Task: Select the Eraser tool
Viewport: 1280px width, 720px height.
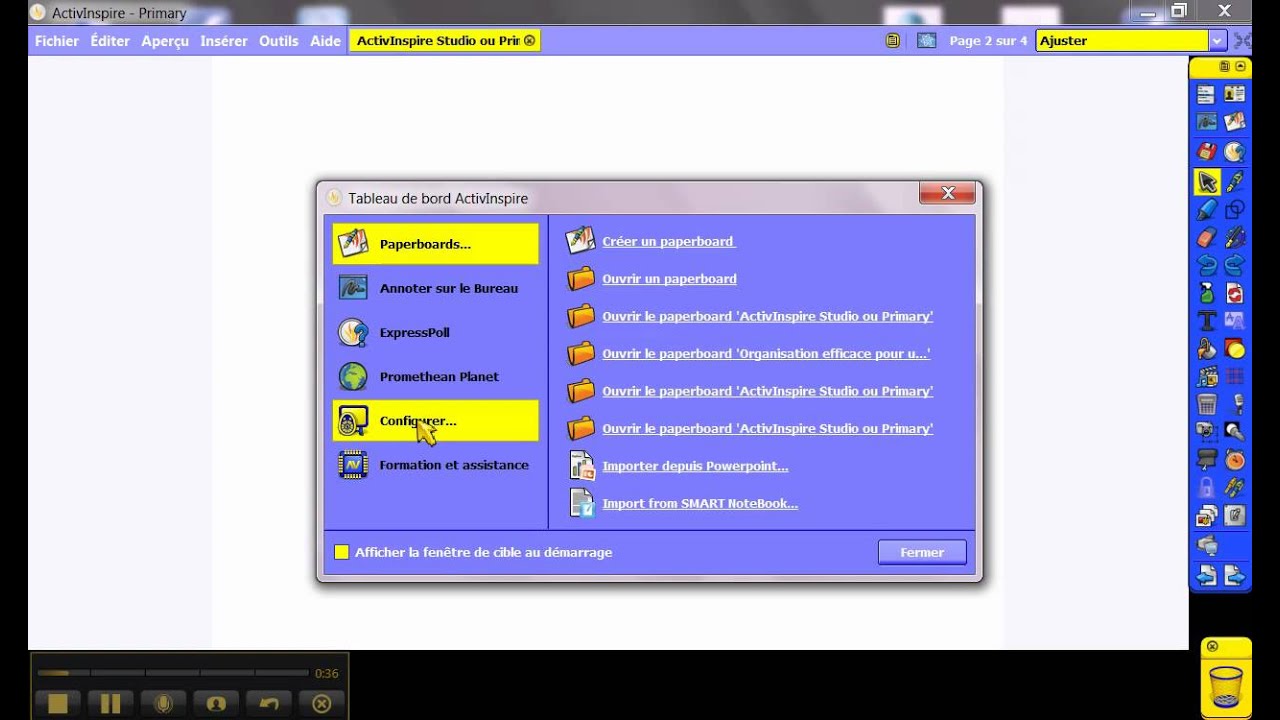Action: 1207,238
